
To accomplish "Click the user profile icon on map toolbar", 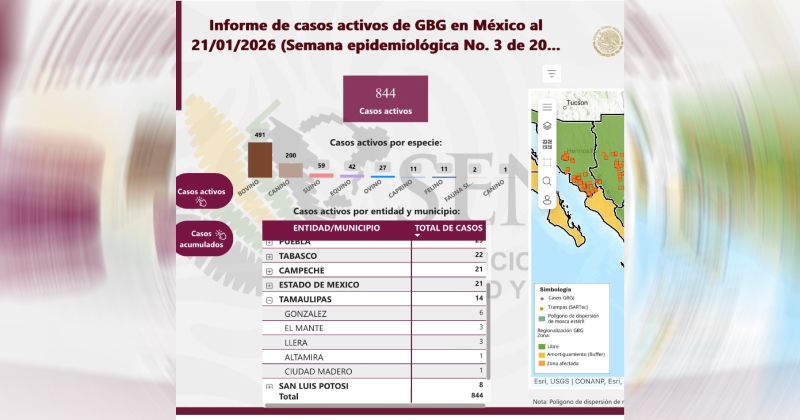I will coord(547,200).
